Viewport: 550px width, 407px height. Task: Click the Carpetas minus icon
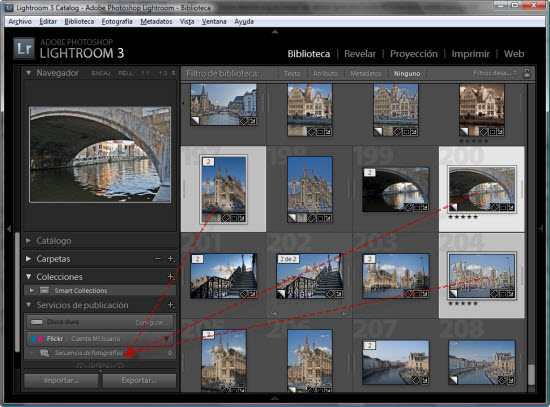(x=158, y=259)
